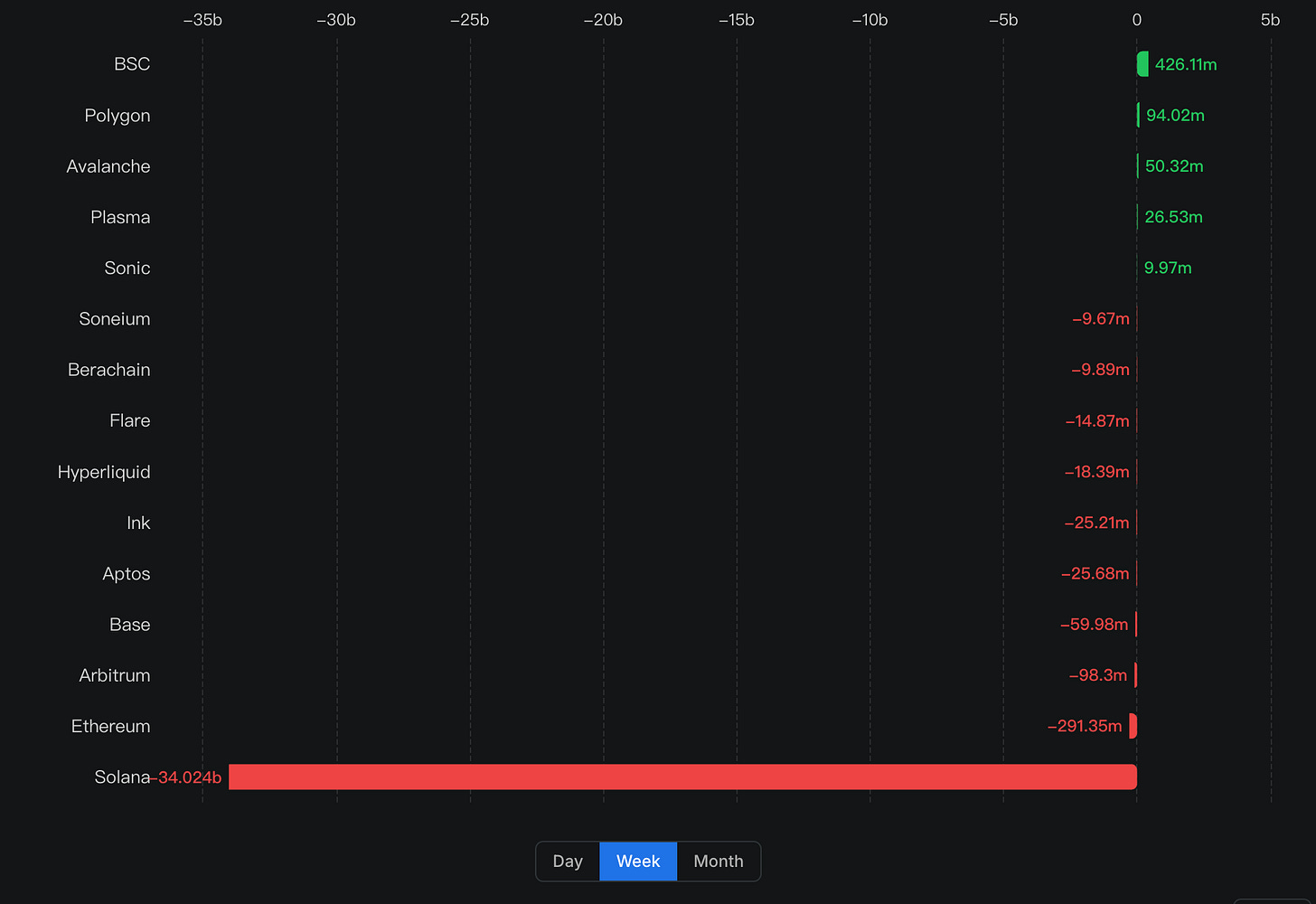Click the Aptos chain label
Viewport: 1316px width, 904px height.
click(x=127, y=574)
